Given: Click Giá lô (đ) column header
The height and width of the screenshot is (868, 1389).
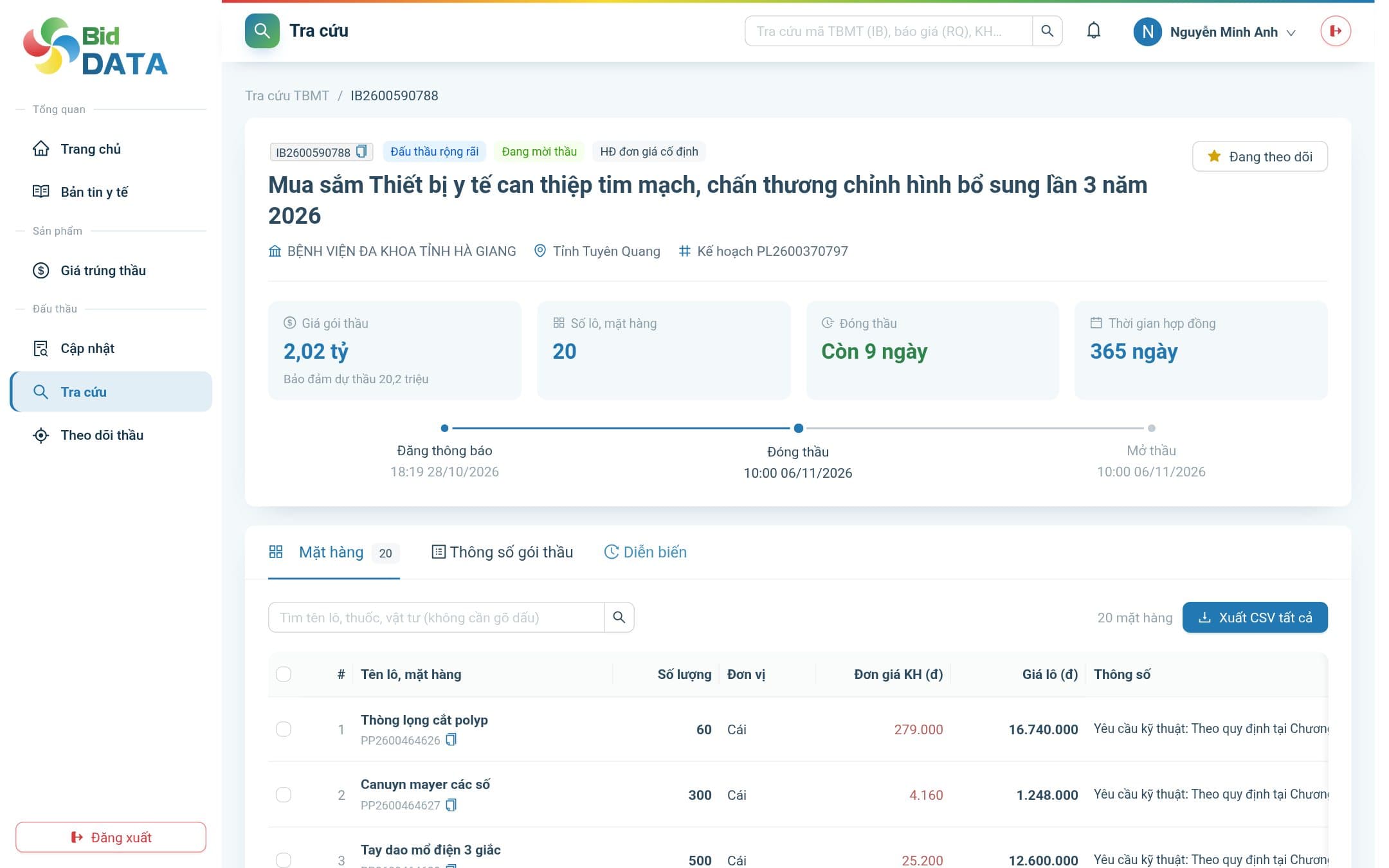Looking at the screenshot, I should (x=1050, y=674).
